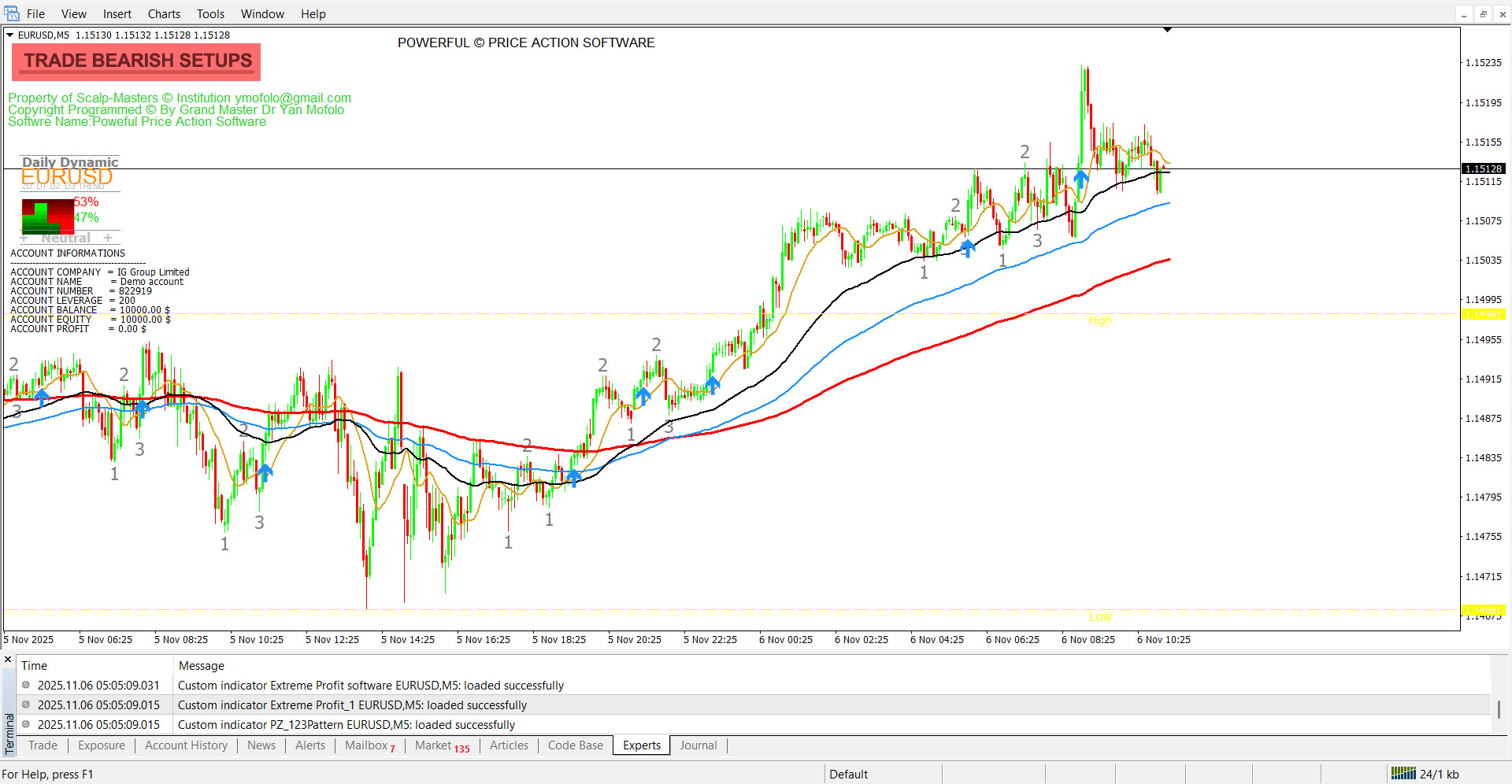Click the TRADE BEARISH SETUPS button
1512x784 pixels.
[137, 61]
